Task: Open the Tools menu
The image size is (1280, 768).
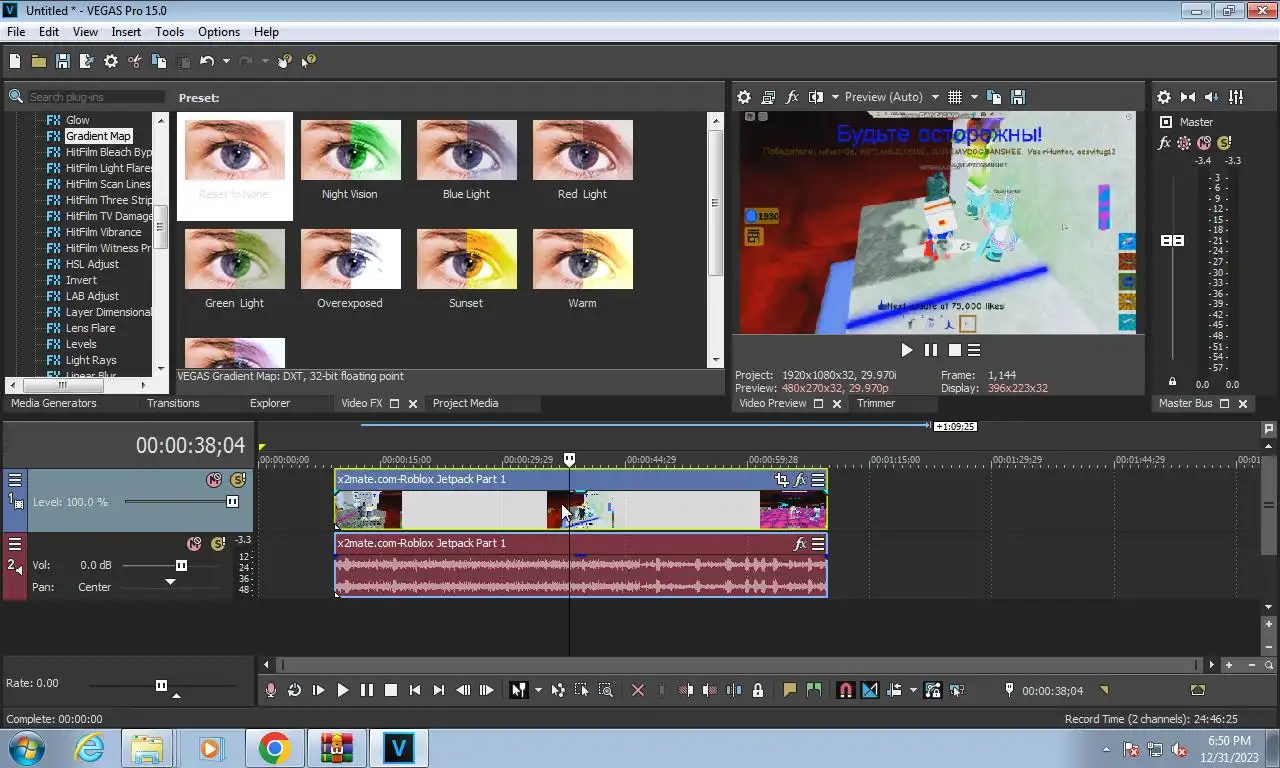Action: point(169,32)
